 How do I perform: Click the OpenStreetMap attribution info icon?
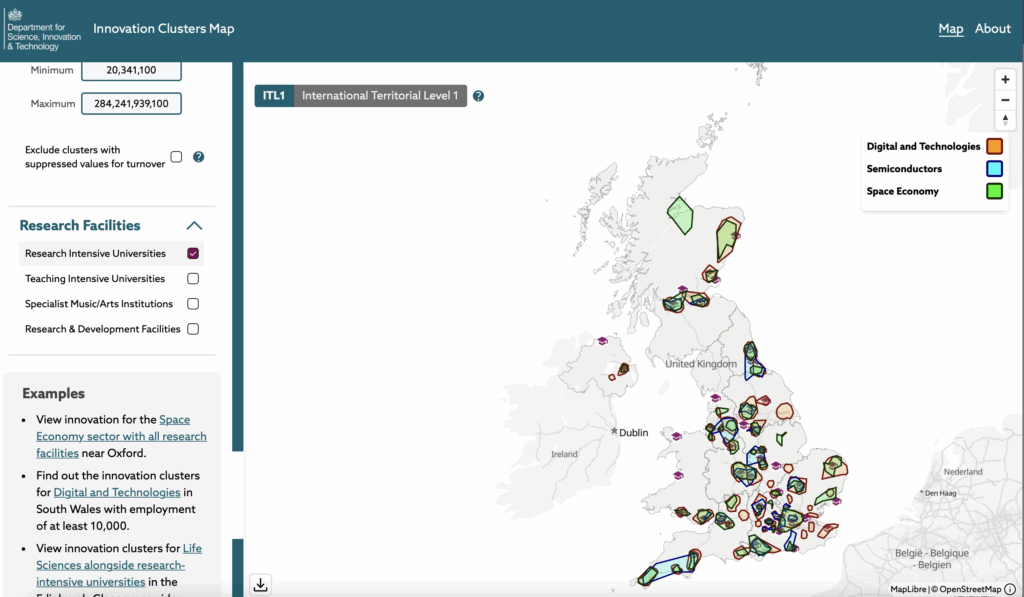coord(1009,589)
